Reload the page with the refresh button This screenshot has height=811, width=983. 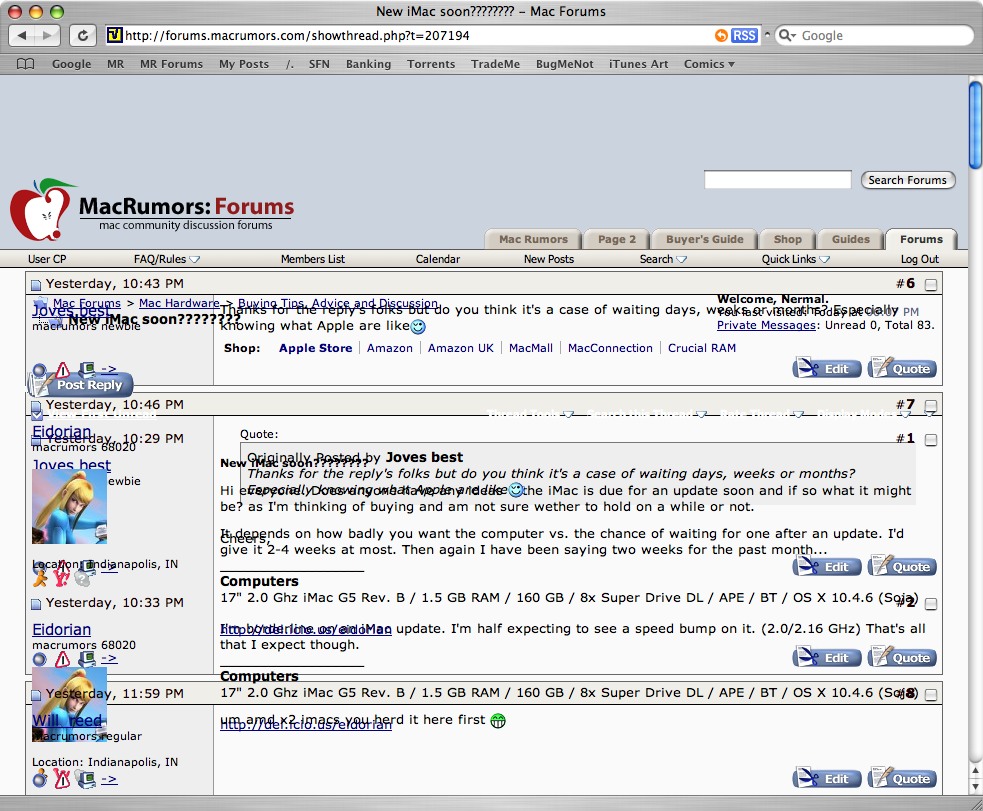83,35
